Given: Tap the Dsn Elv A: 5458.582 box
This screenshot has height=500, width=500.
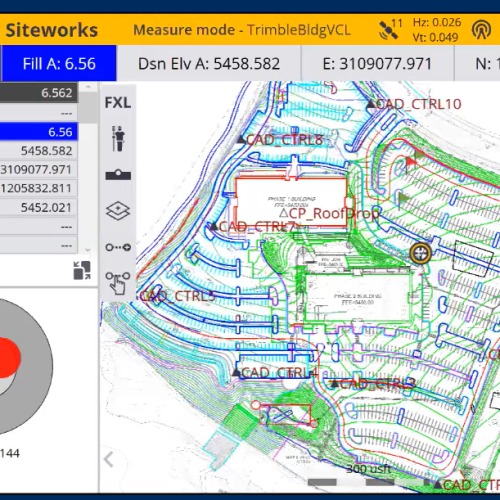Looking at the screenshot, I should 209,63.
